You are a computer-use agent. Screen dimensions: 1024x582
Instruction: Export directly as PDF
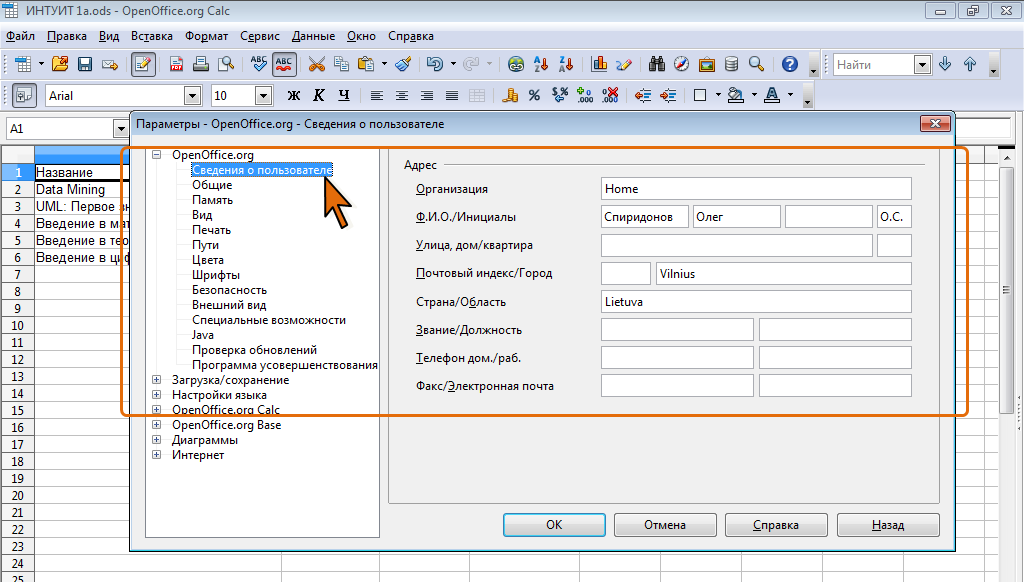(x=176, y=64)
